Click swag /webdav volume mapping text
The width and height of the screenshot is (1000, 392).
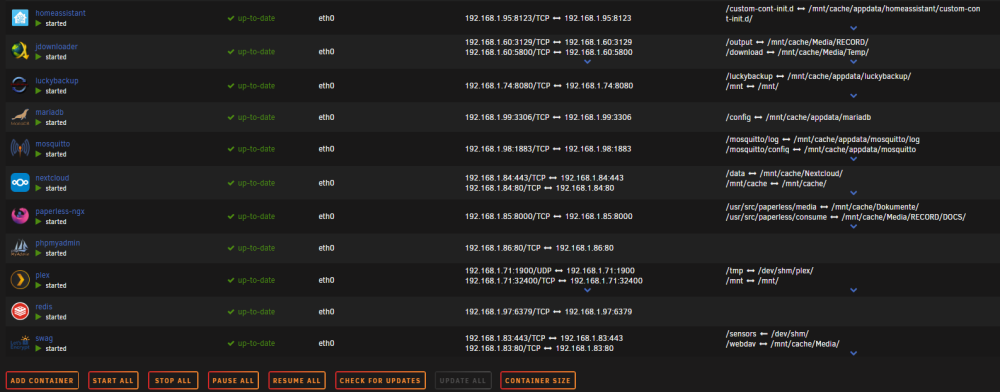[783, 344]
